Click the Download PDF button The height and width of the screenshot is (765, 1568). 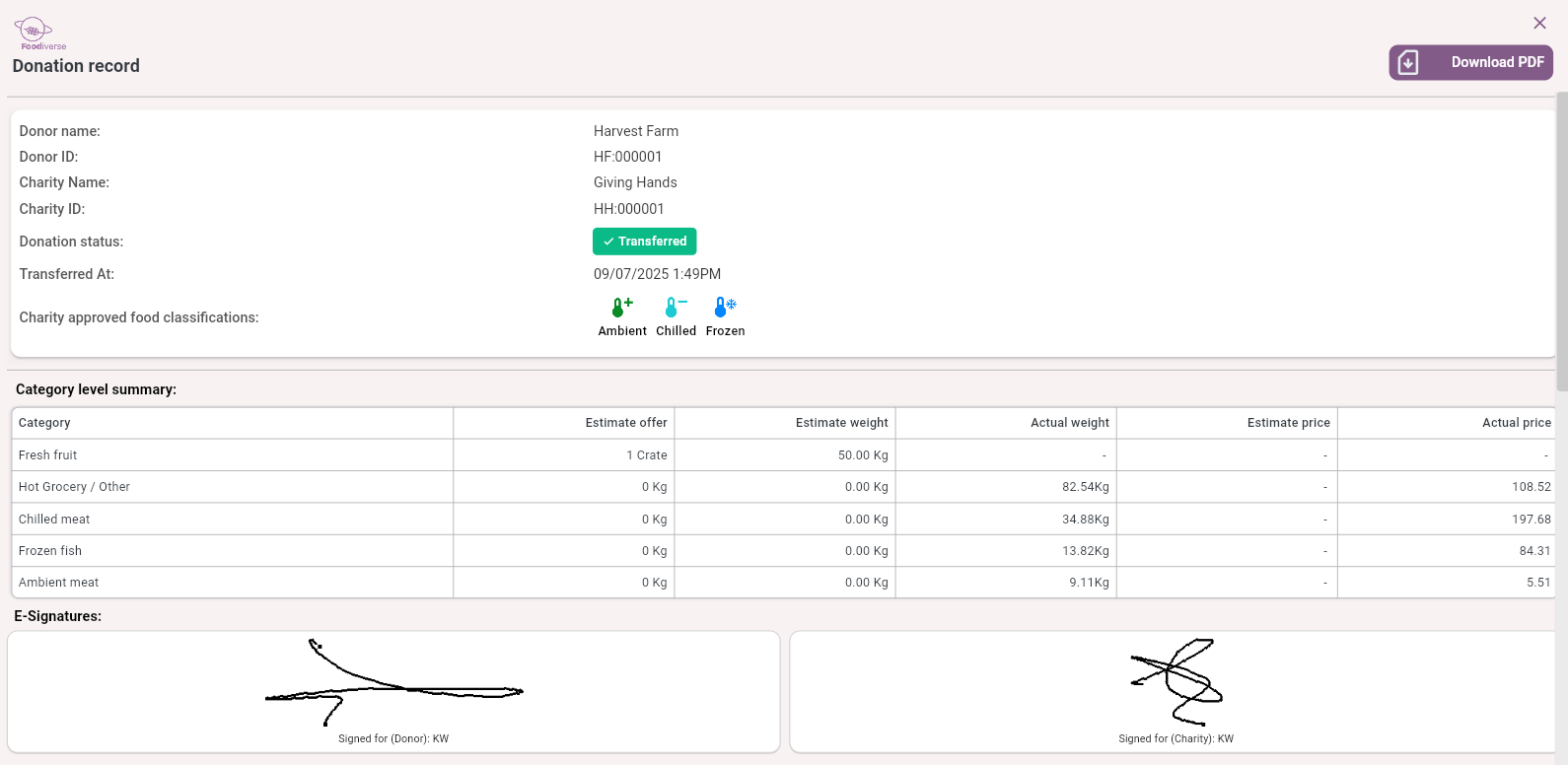(x=1470, y=62)
